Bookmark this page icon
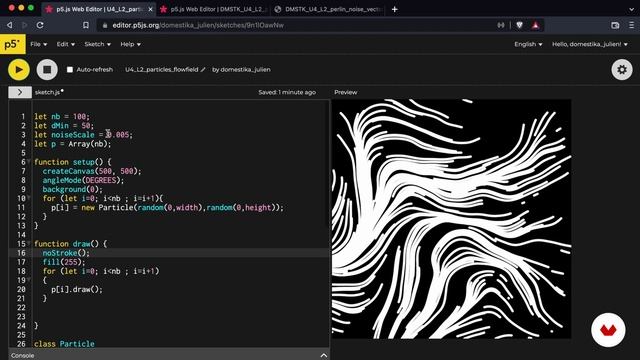This screenshot has width=640, height=360. [86, 25]
